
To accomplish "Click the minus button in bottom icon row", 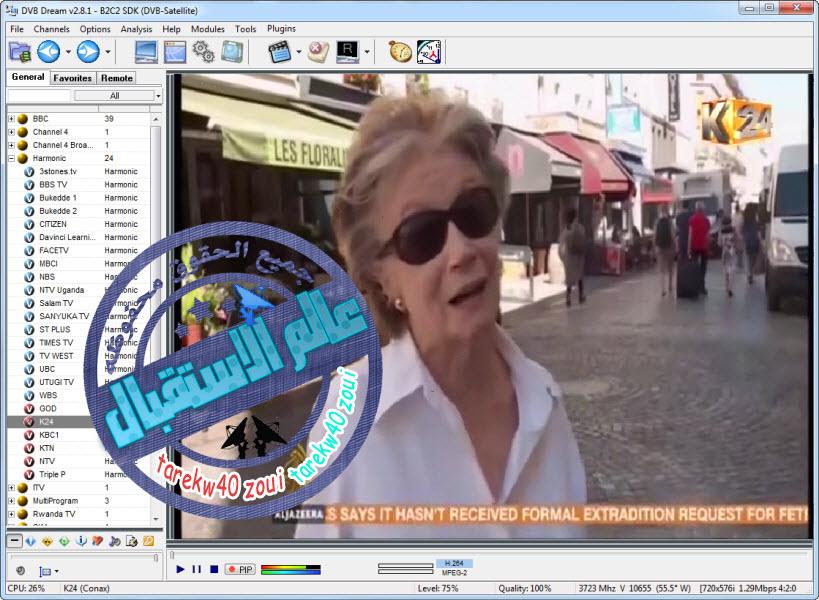I will click(15, 541).
